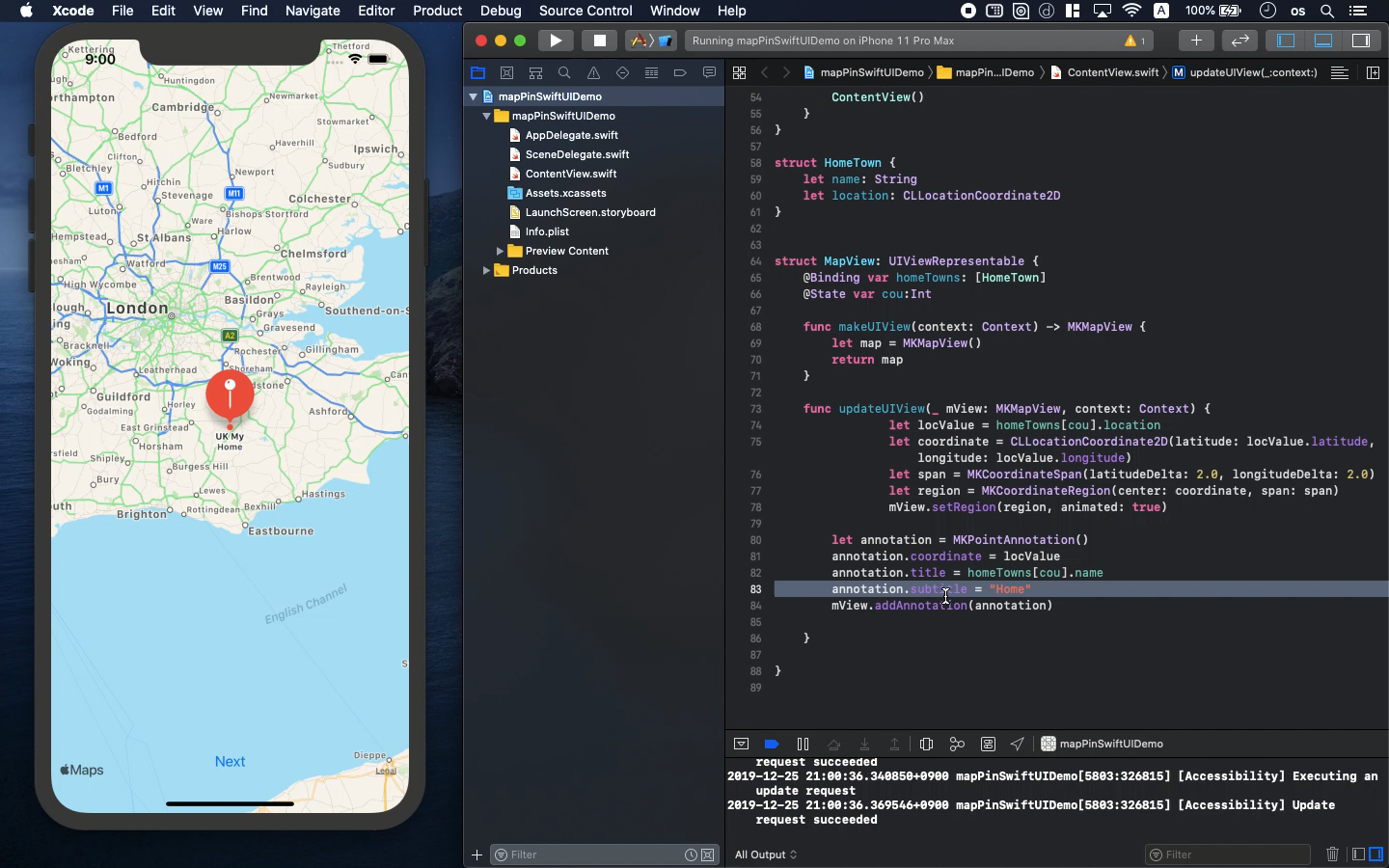Open the Product menu
Screen dimensions: 1389x868
(437, 11)
